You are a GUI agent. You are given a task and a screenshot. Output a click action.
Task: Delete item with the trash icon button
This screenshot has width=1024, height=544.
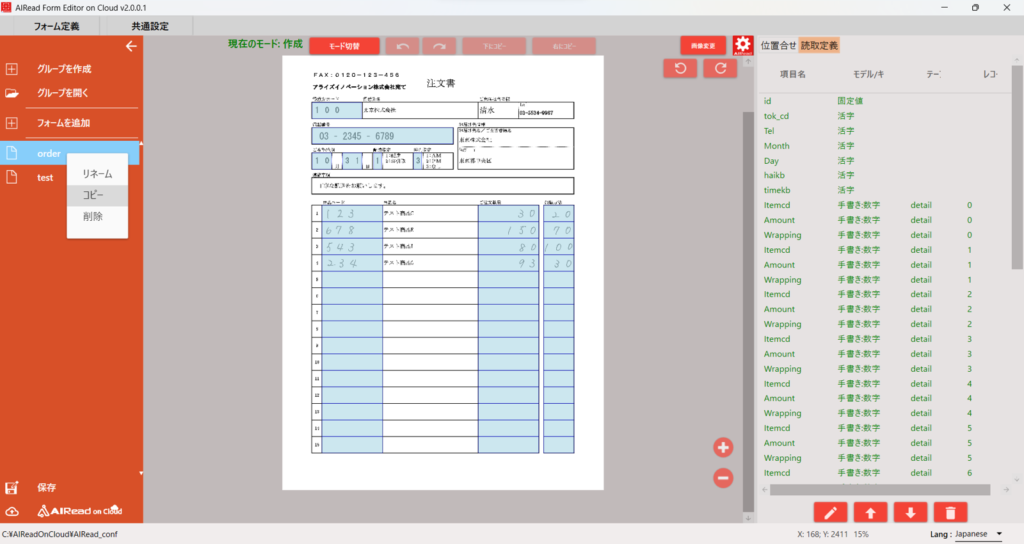949,513
